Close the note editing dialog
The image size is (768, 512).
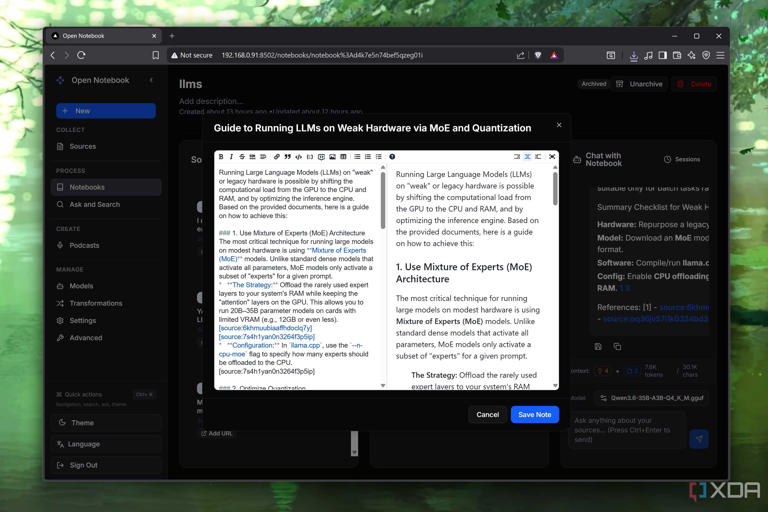(x=559, y=125)
